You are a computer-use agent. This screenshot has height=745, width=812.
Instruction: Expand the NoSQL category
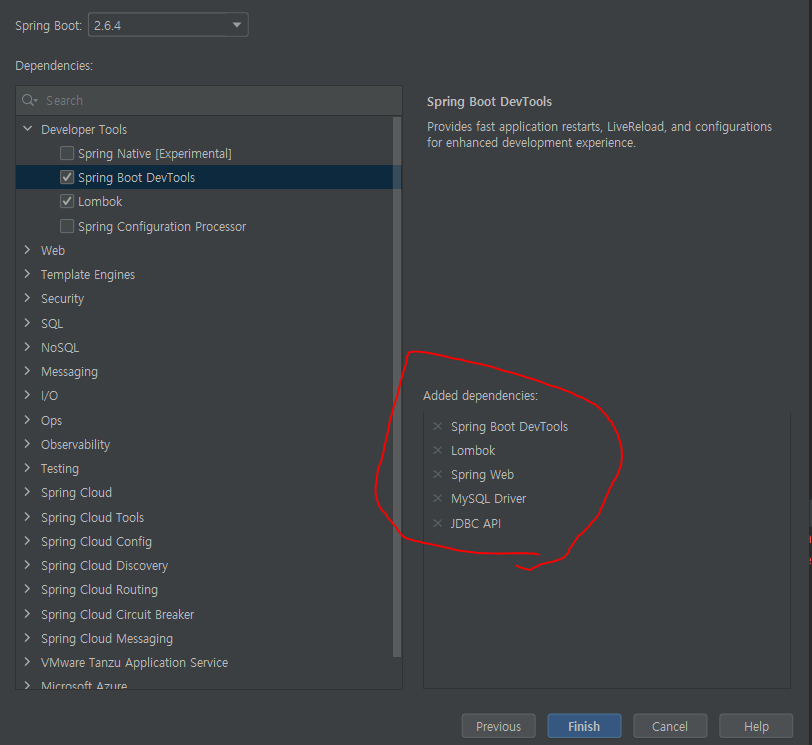27,347
